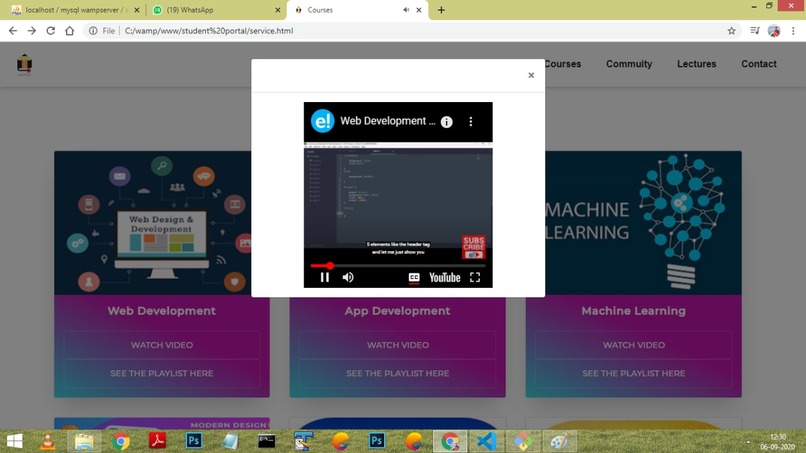Click the App Development card title
This screenshot has width=806, height=453.
tap(397, 311)
